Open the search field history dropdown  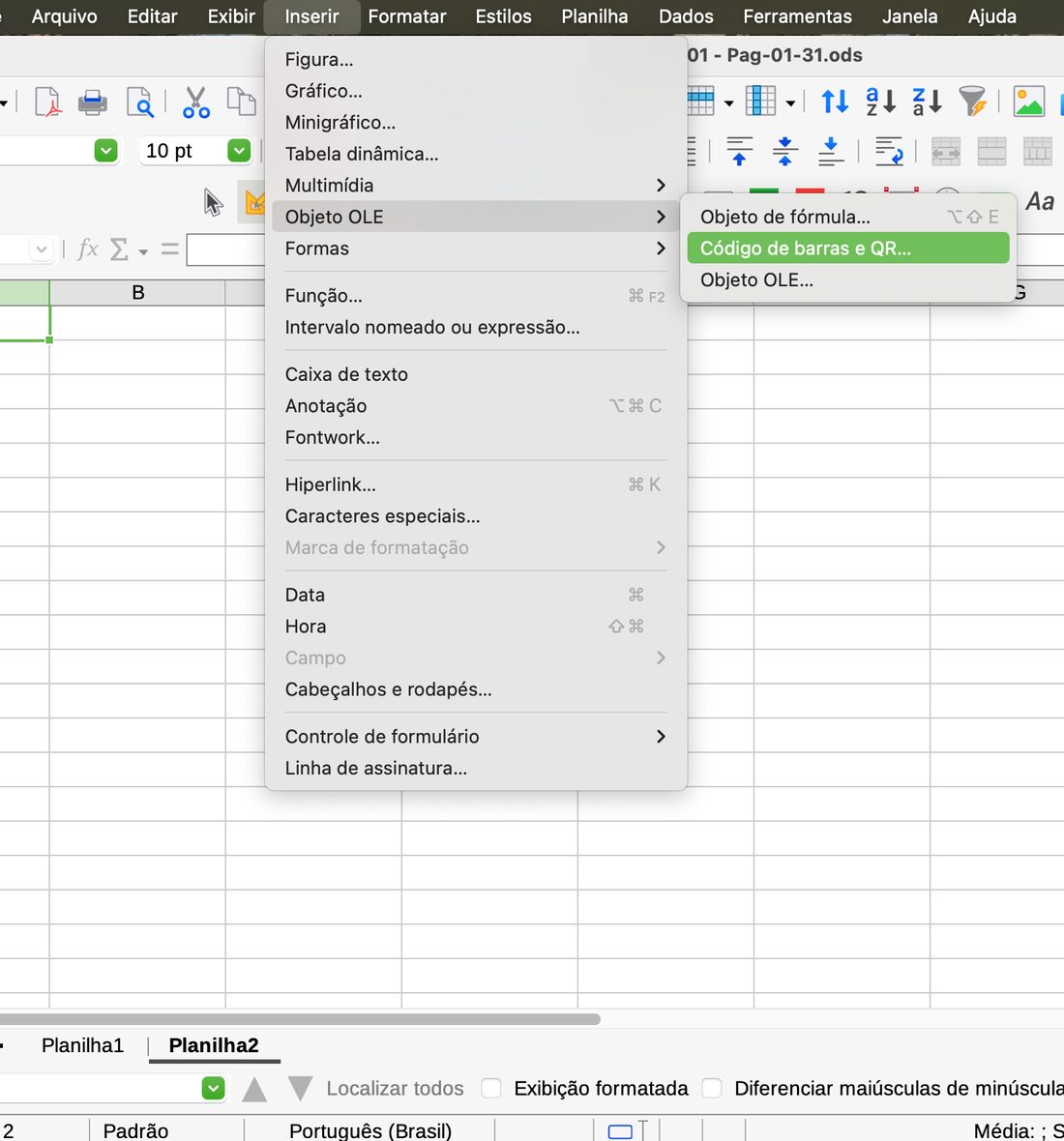click(213, 1089)
